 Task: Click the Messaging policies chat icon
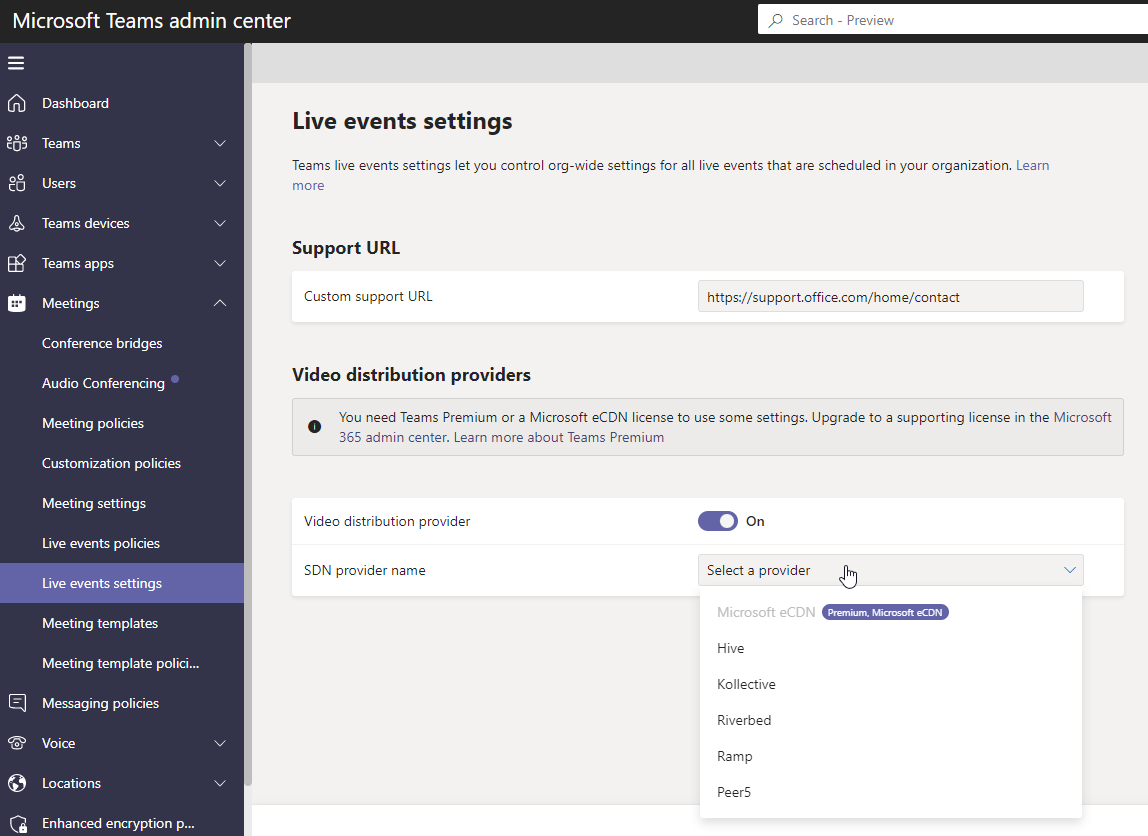17,703
